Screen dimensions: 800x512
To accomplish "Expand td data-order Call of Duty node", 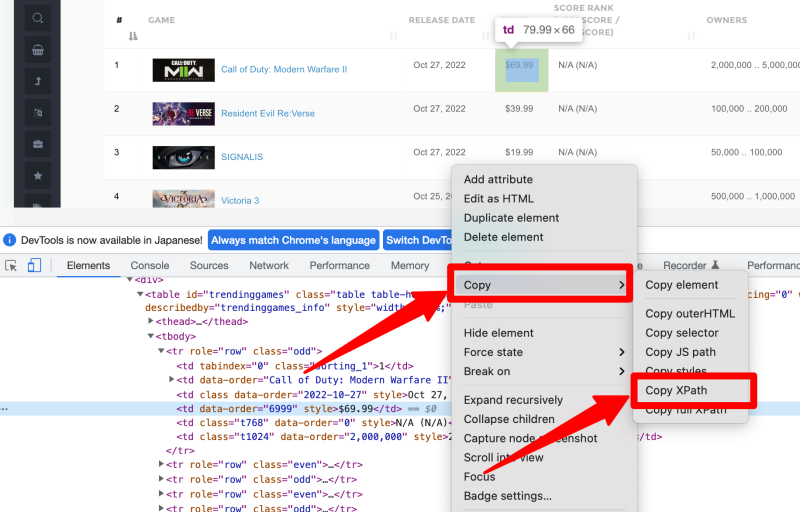I will 171,379.
